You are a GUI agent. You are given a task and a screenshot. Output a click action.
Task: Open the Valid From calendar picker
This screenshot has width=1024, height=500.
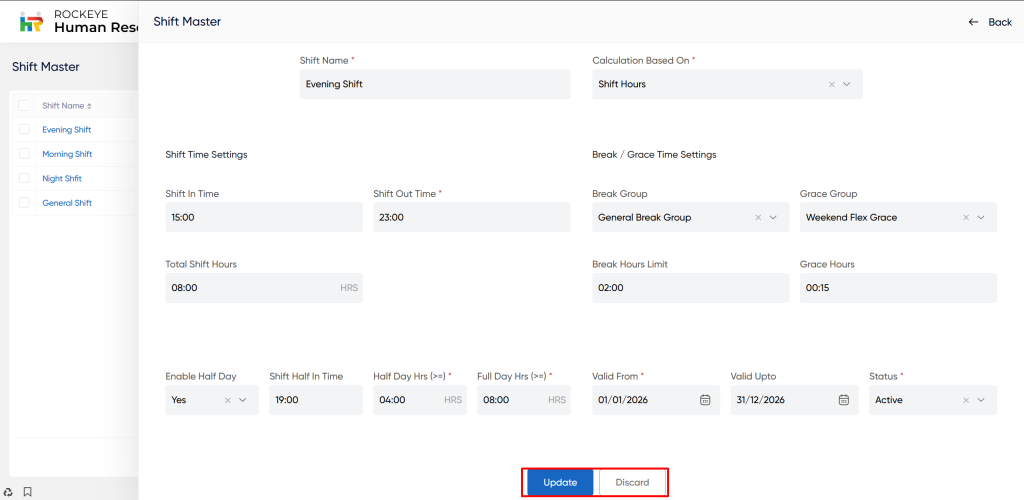705,400
